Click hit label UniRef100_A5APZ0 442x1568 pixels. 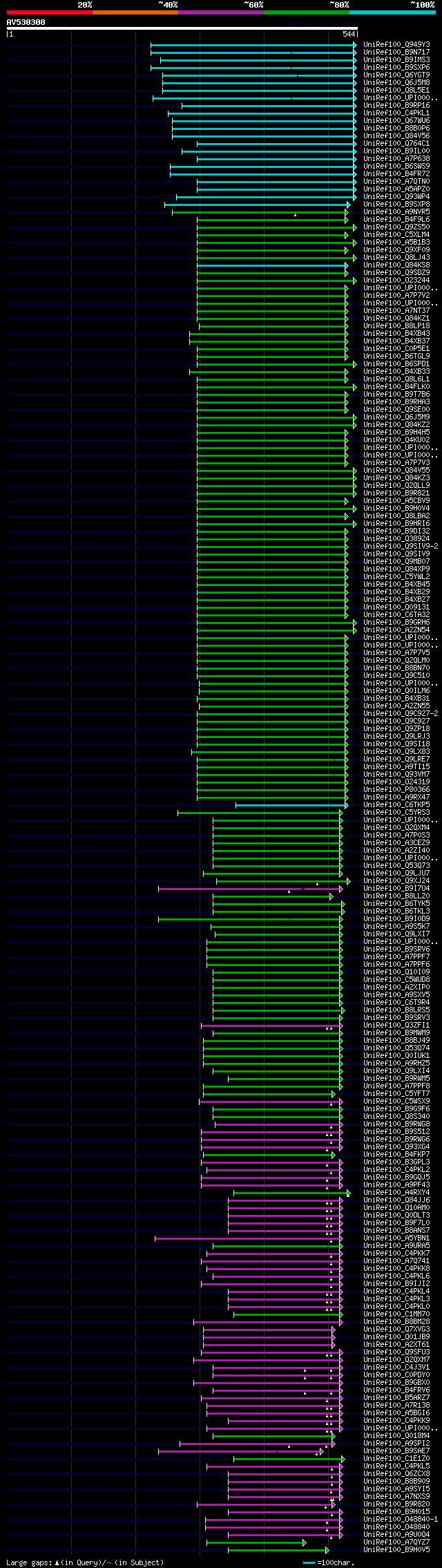[x=396, y=189]
